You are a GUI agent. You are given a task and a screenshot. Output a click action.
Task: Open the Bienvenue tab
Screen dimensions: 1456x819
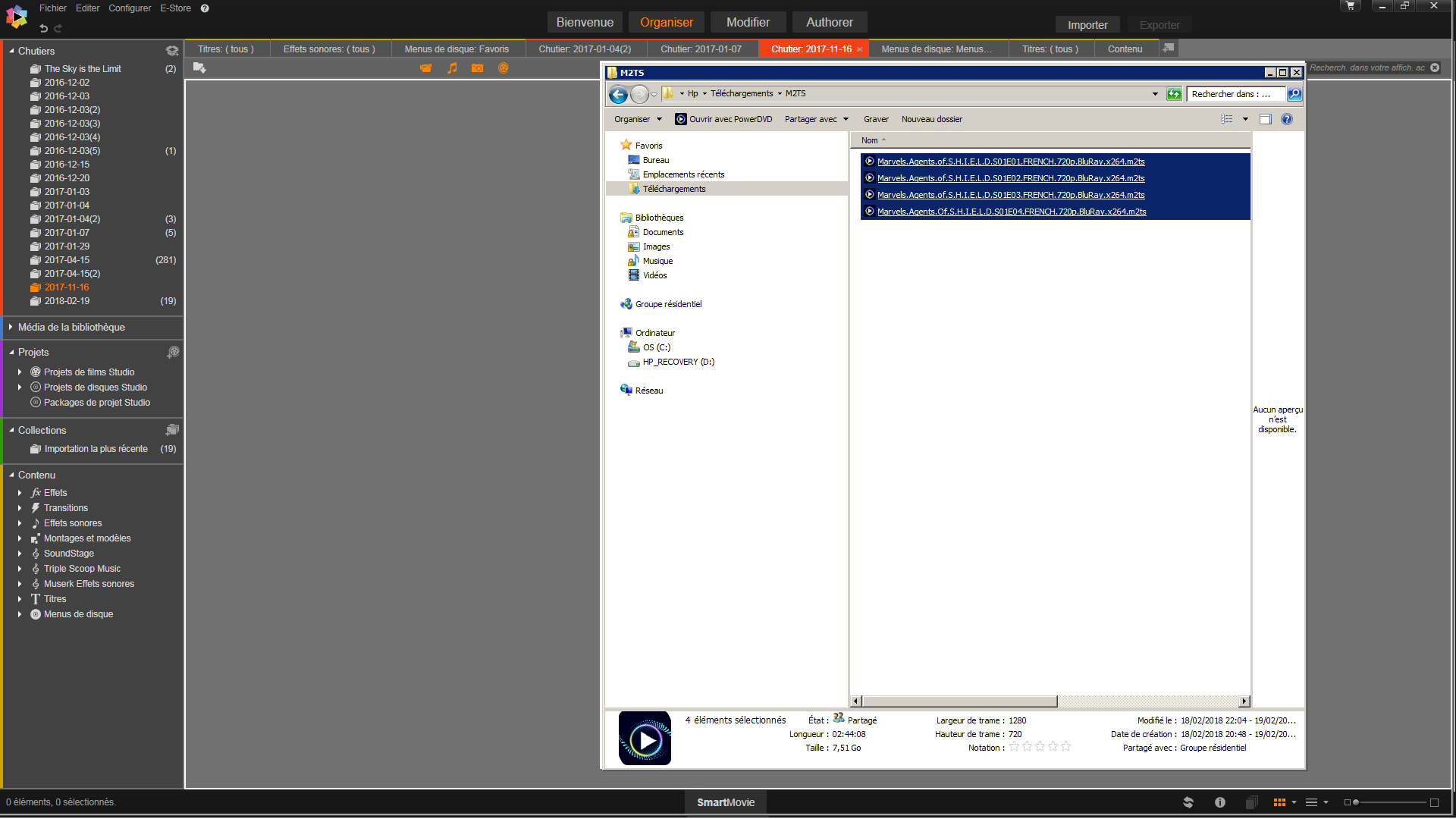(x=585, y=23)
